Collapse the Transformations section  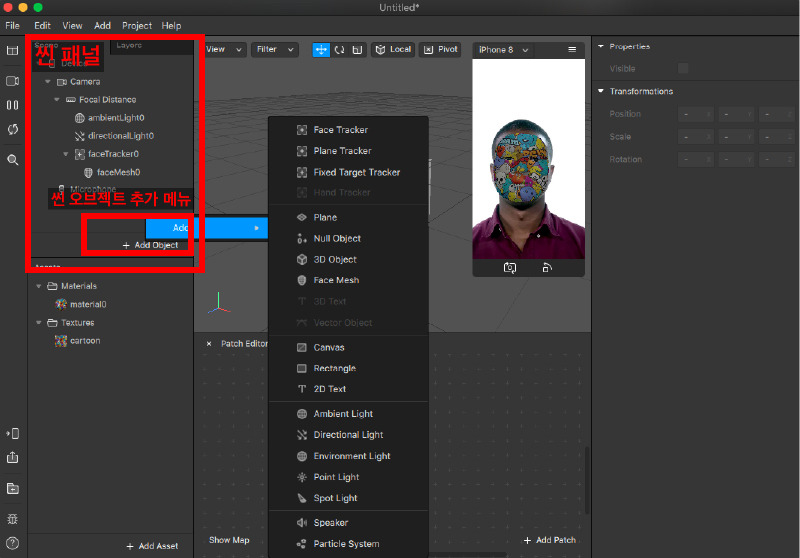click(601, 91)
